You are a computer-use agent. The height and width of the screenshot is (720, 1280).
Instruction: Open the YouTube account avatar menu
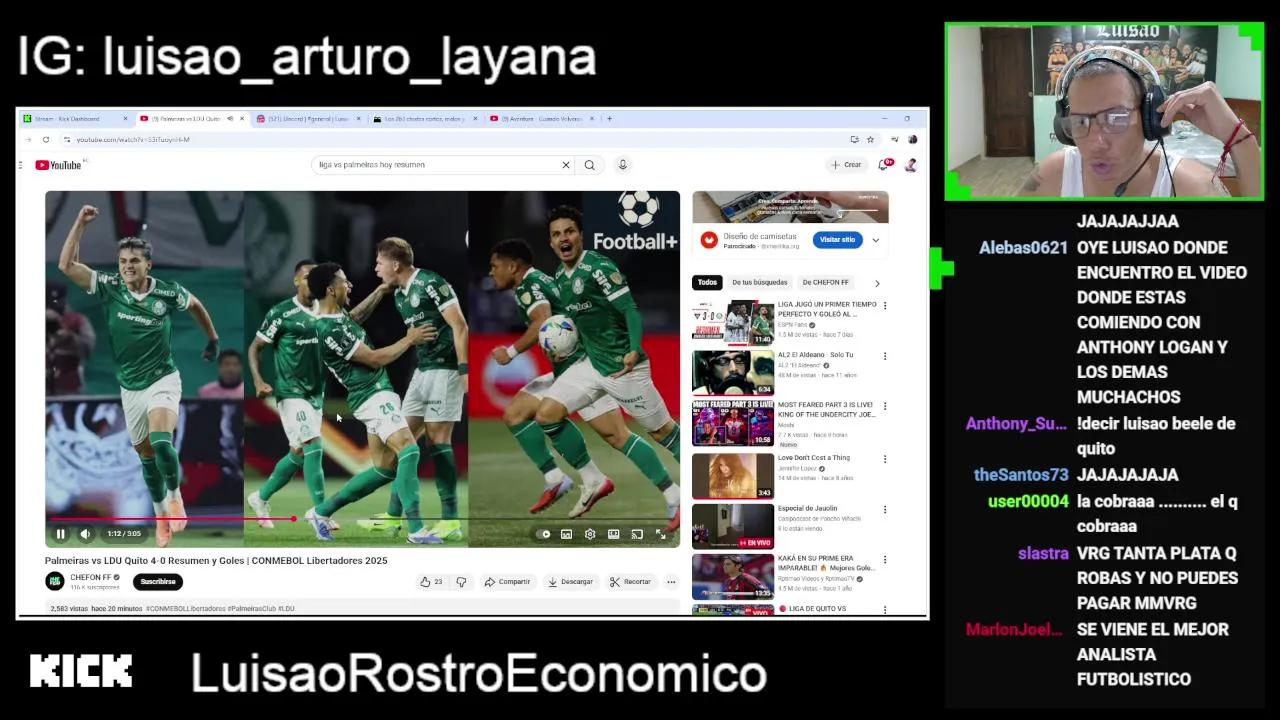[x=910, y=165]
